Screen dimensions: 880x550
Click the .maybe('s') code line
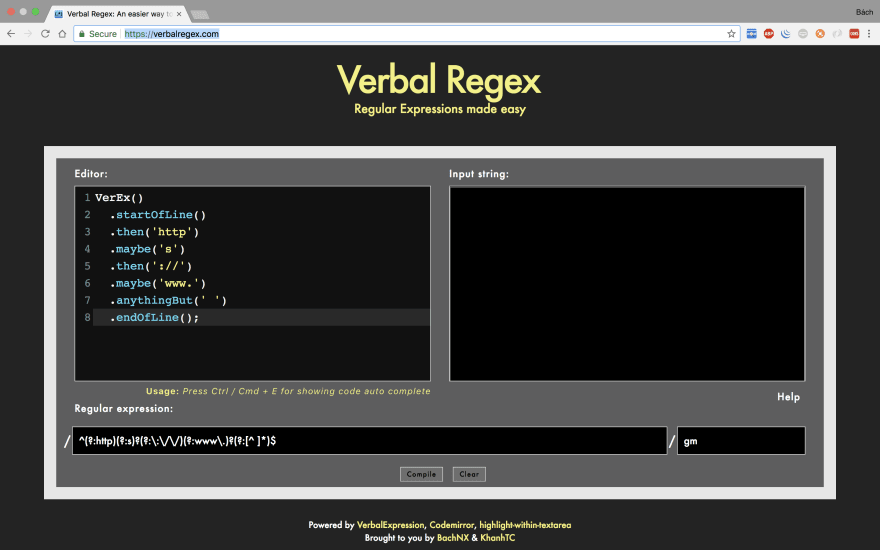(147, 249)
